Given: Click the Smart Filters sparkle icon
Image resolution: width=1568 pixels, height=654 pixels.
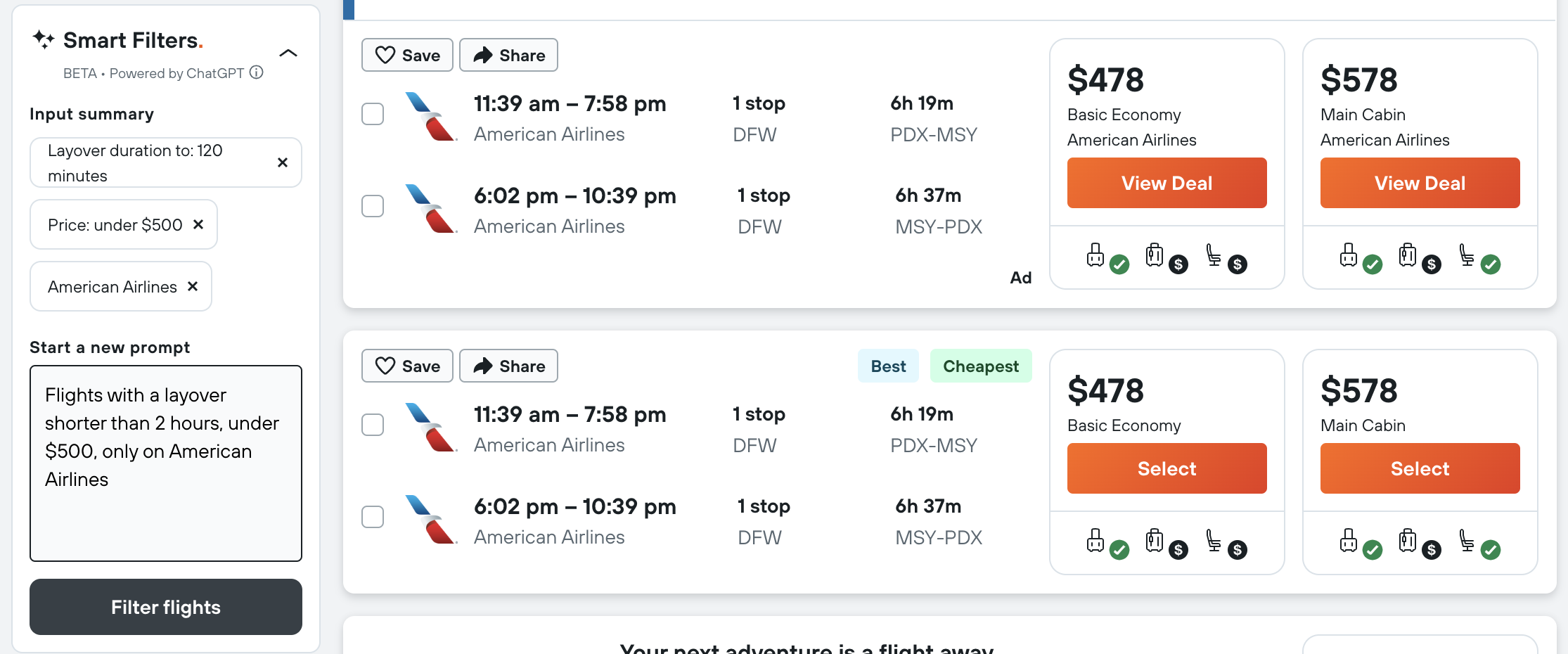Looking at the screenshot, I should pyautogui.click(x=44, y=39).
